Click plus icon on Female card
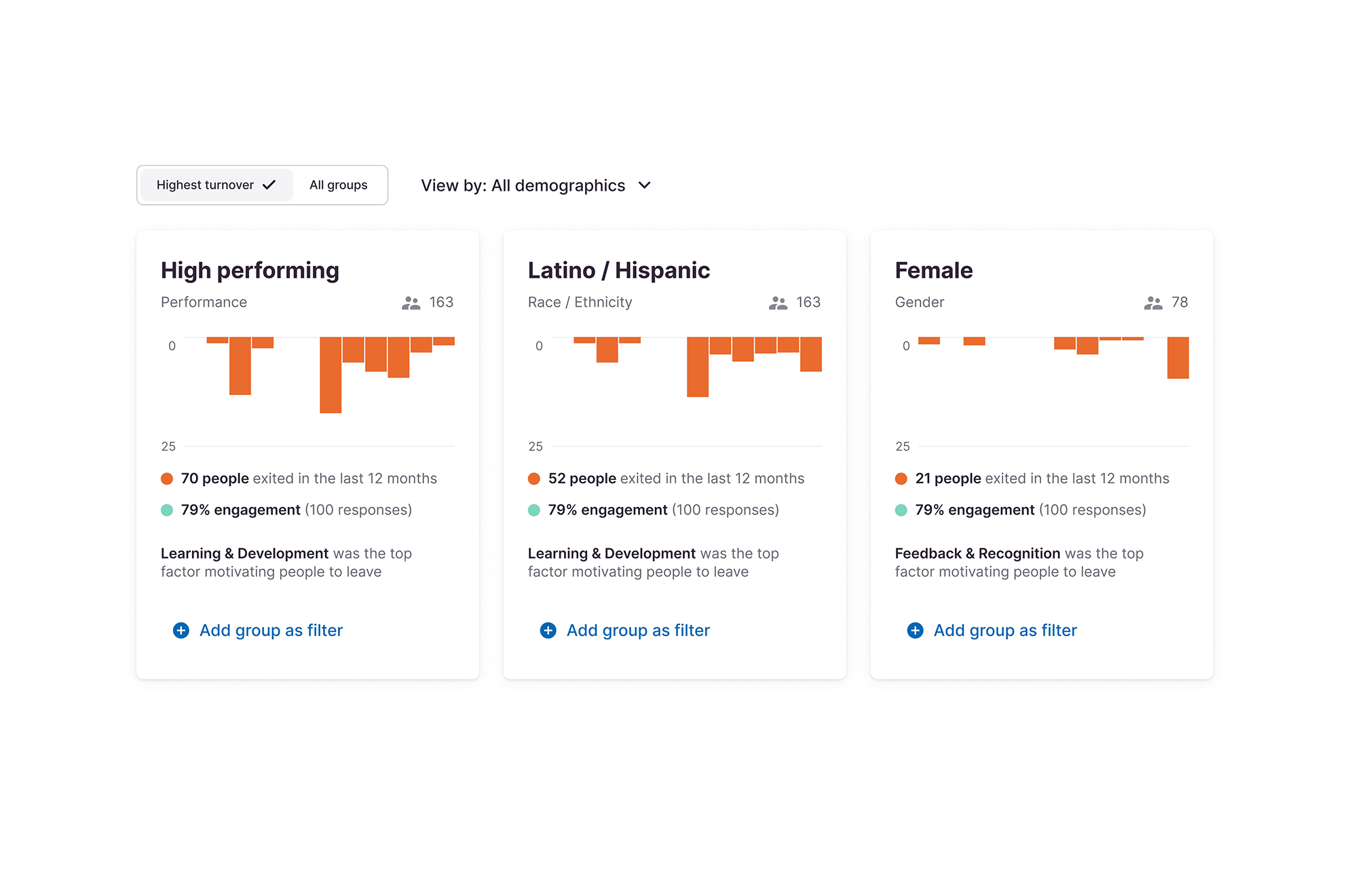The width and height of the screenshot is (1352, 896). [x=916, y=631]
